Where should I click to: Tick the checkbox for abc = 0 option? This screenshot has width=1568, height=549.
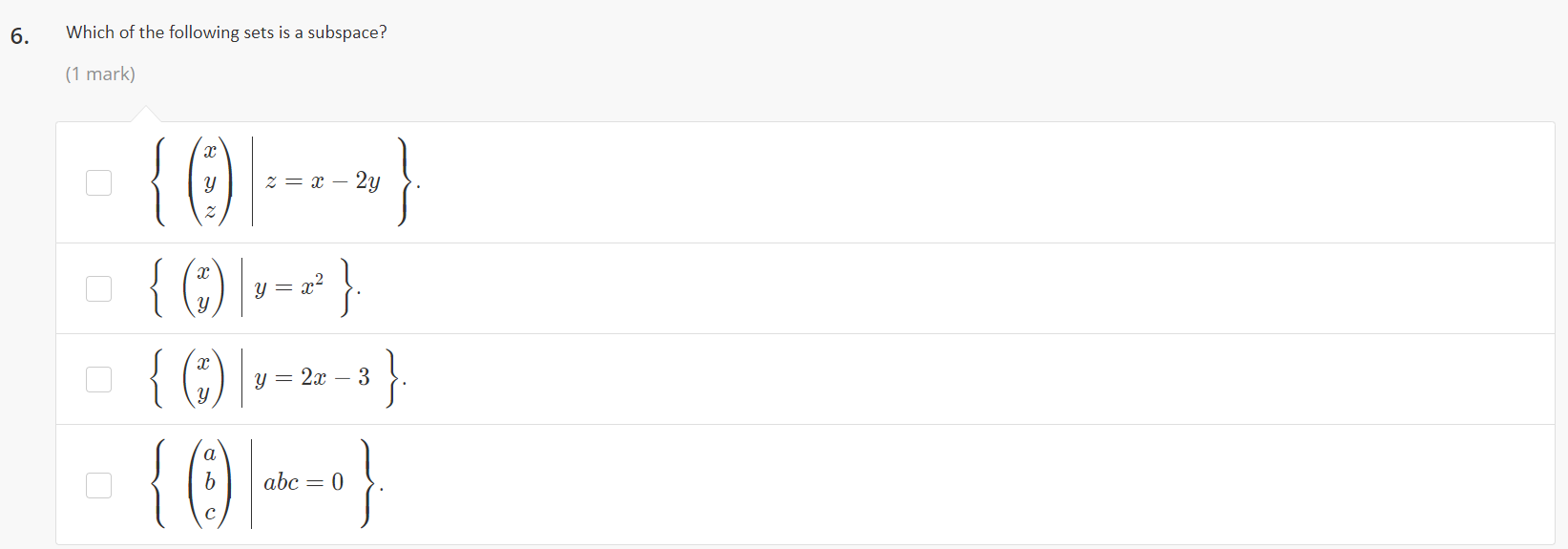(x=98, y=485)
